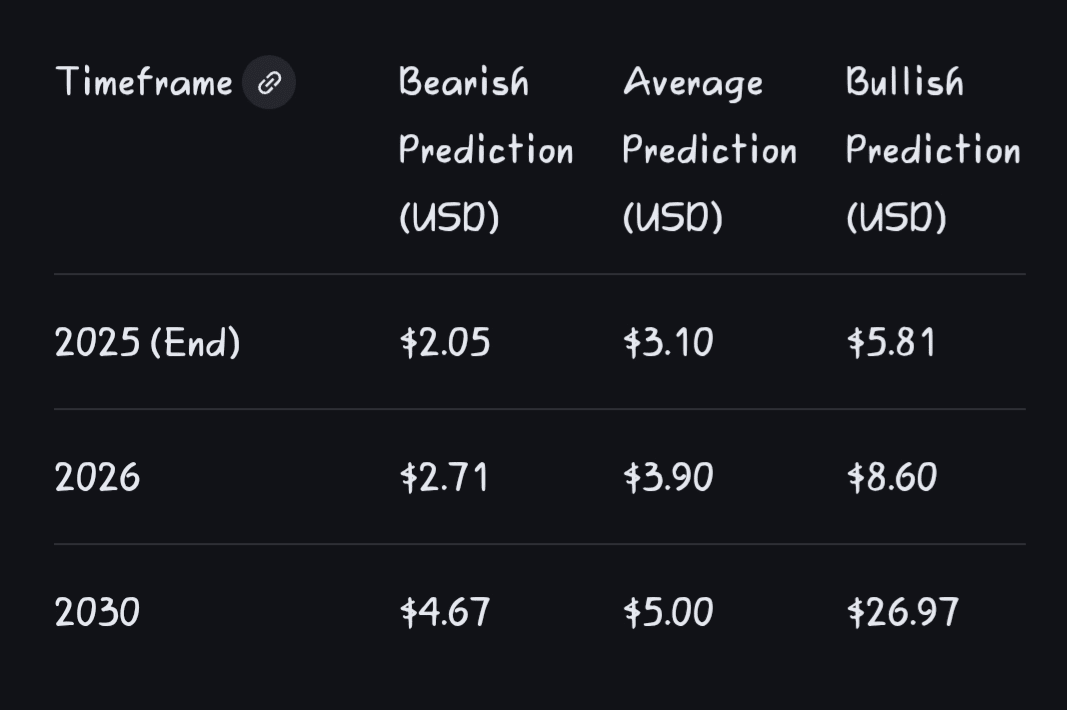
Task: Click the word Bearish in header
Action: click(x=463, y=82)
